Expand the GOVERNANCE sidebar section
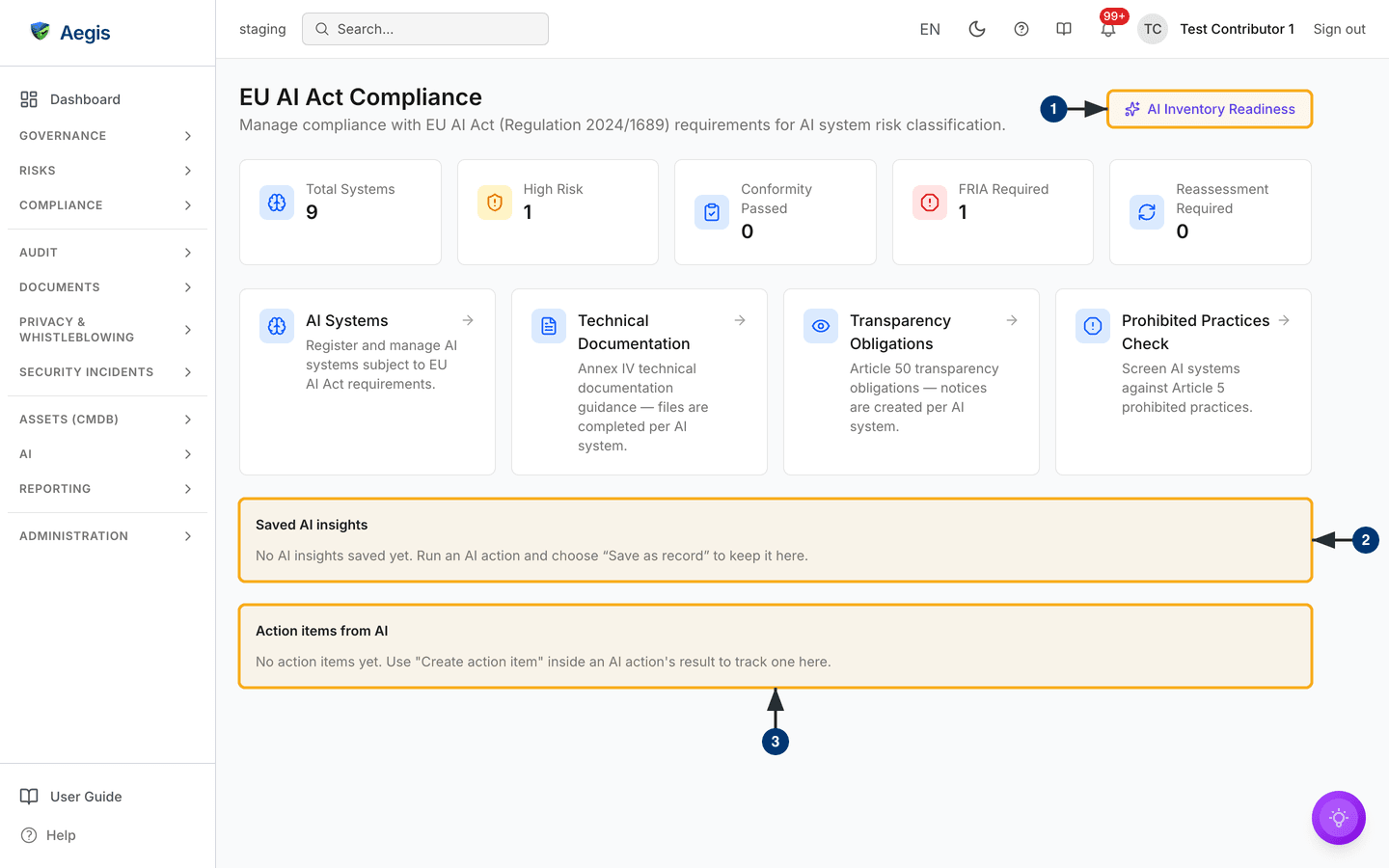 [x=107, y=136]
